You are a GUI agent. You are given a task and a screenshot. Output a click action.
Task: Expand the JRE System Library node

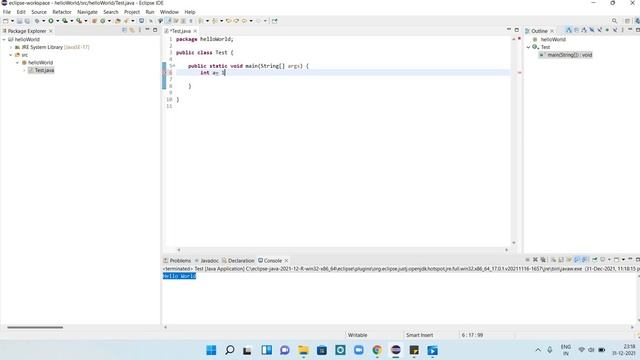point(11,47)
